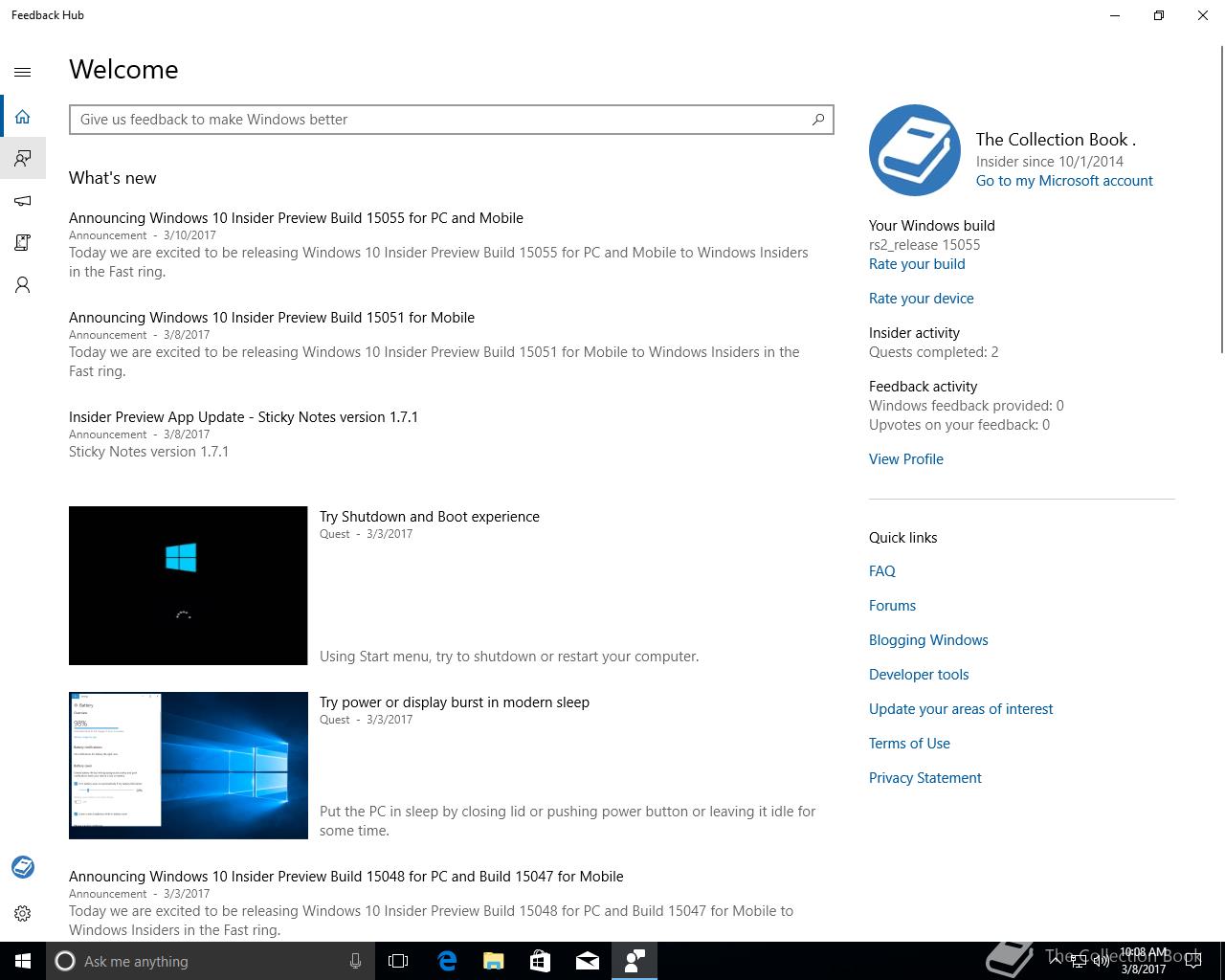Open 'Try power or display burst' quest title
Screen dimensions: 1225x980
[455, 702]
